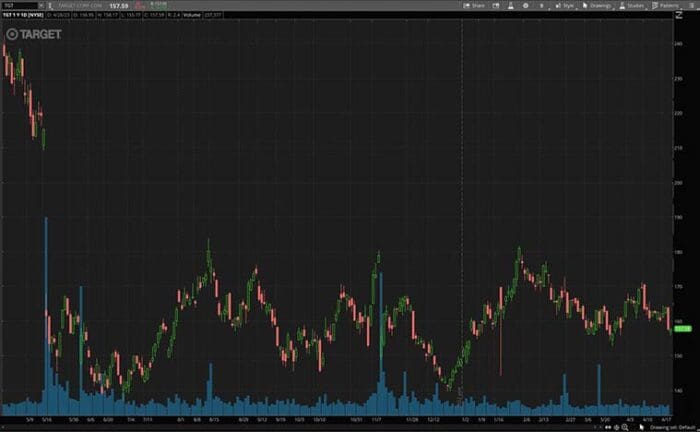Open the Drawings menu
Screen dimensions: 700x432
[597, 6]
